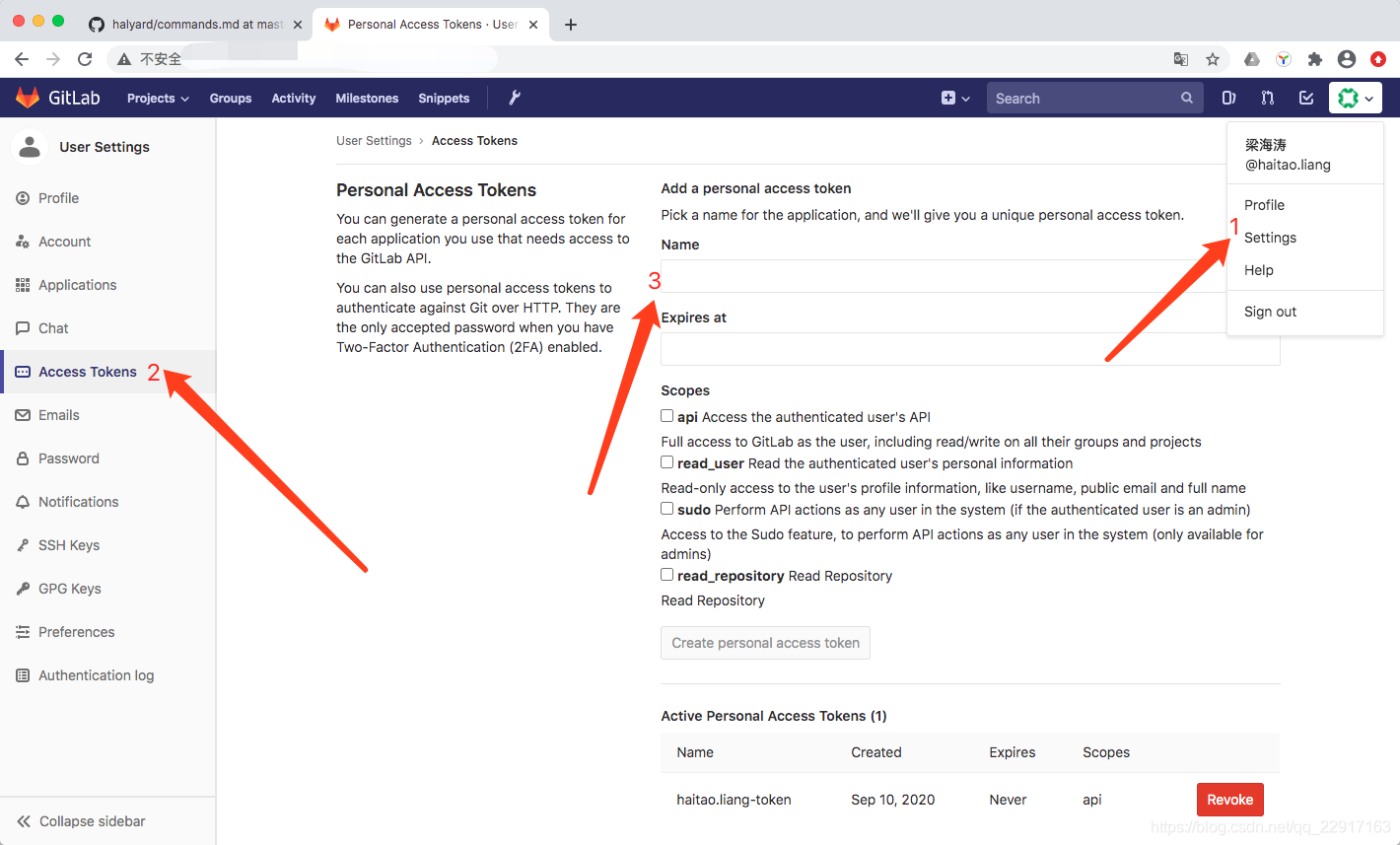
Task: Expand the Projects dropdown
Action: (158, 99)
